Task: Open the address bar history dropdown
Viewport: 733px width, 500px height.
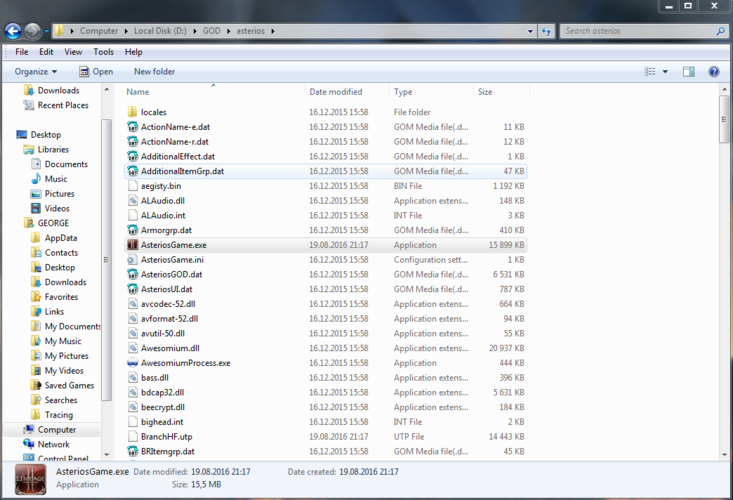Action: pyautogui.click(x=530, y=31)
